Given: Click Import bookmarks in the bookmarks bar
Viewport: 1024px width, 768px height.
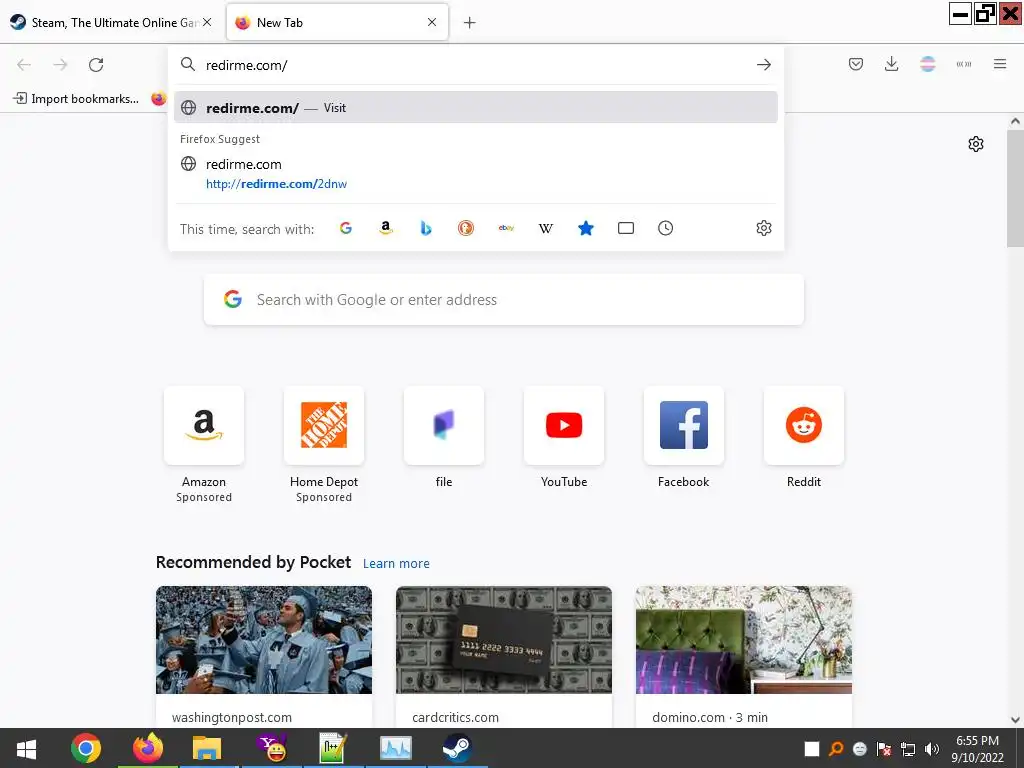Looking at the screenshot, I should click(x=76, y=99).
